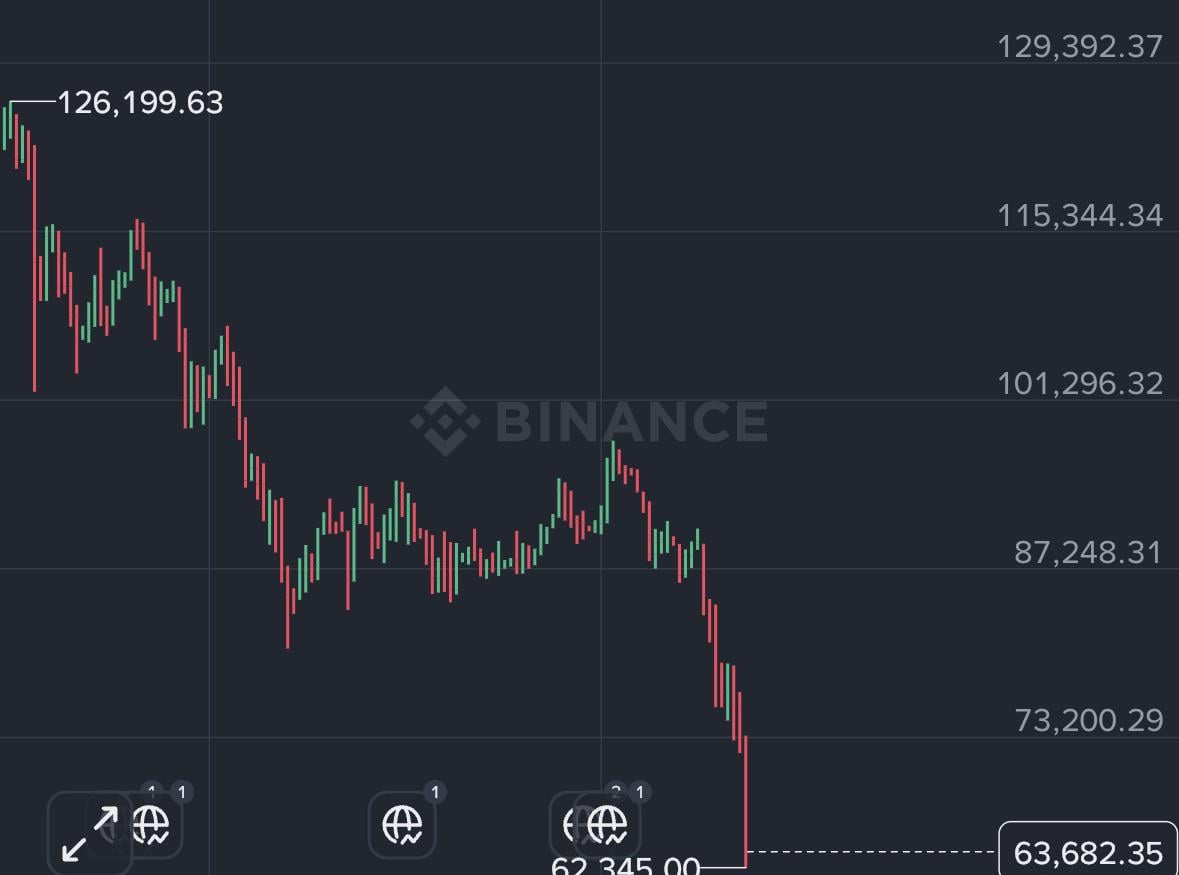Click the 101,296.32 price axis label

pos(1080,383)
